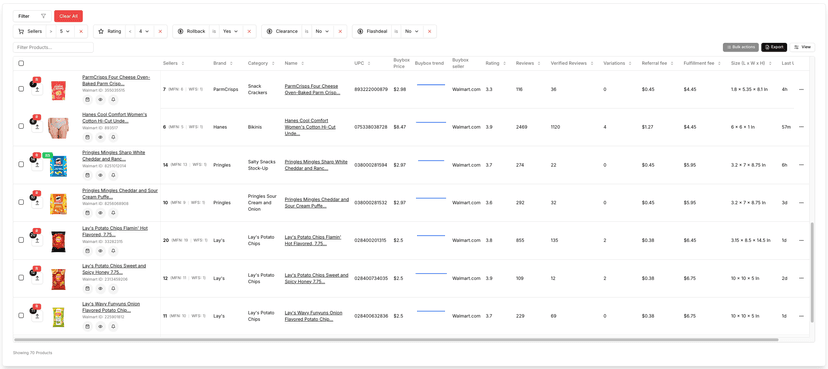Sort the table by the Brand column

click(223, 63)
